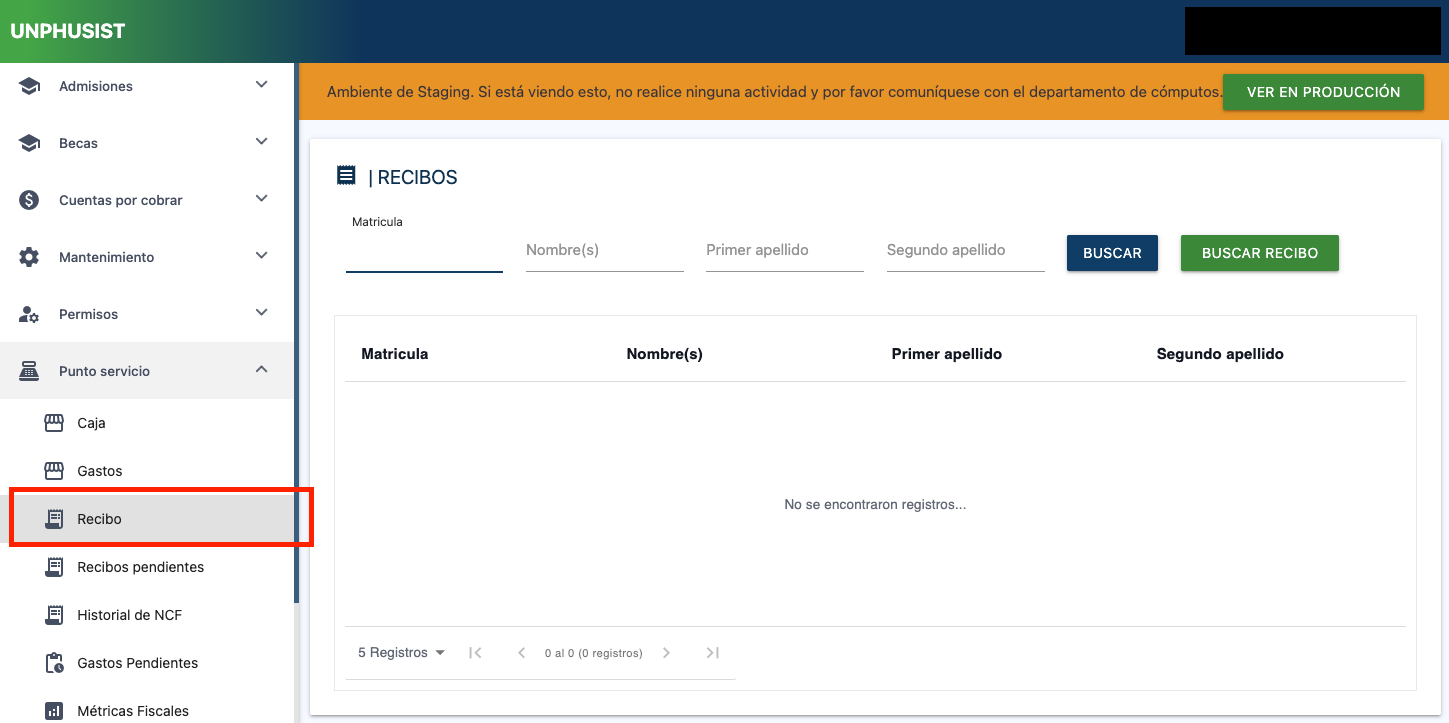The width and height of the screenshot is (1449, 723).
Task: Go to the last page of results
Action: (x=712, y=653)
